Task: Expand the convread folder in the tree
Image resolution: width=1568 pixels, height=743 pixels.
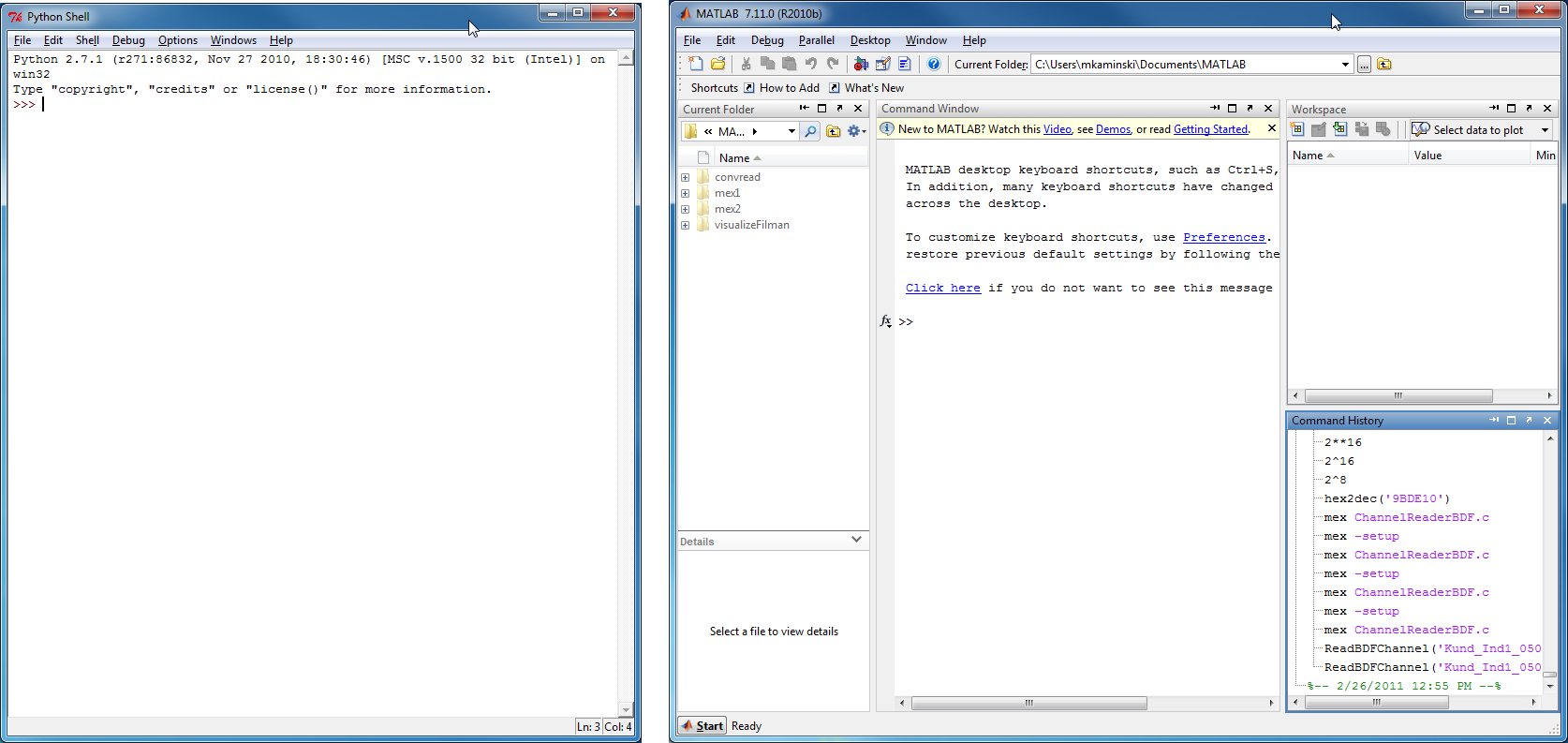Action: (x=686, y=177)
